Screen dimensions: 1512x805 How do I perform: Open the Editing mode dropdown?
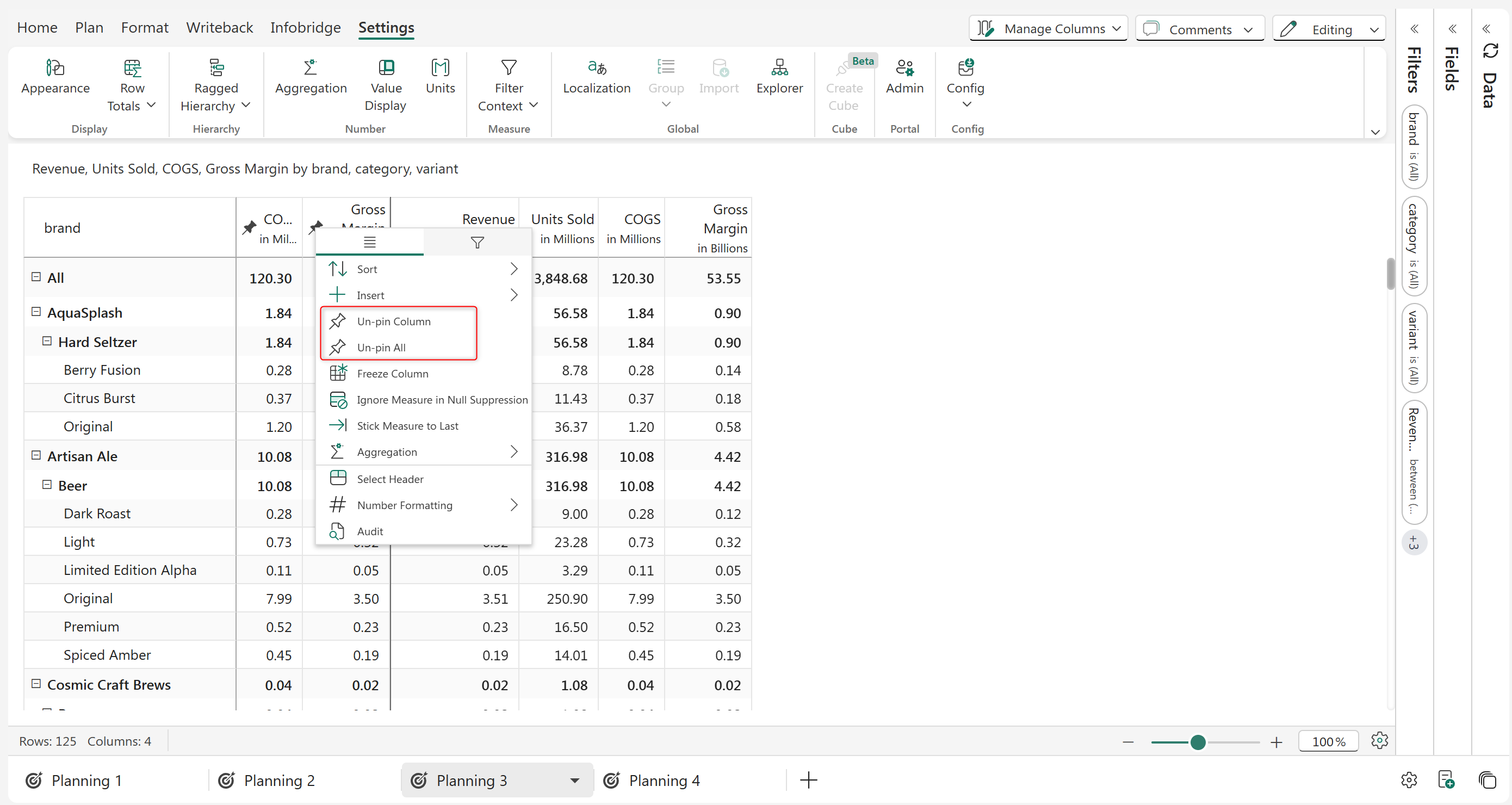coord(1329,29)
